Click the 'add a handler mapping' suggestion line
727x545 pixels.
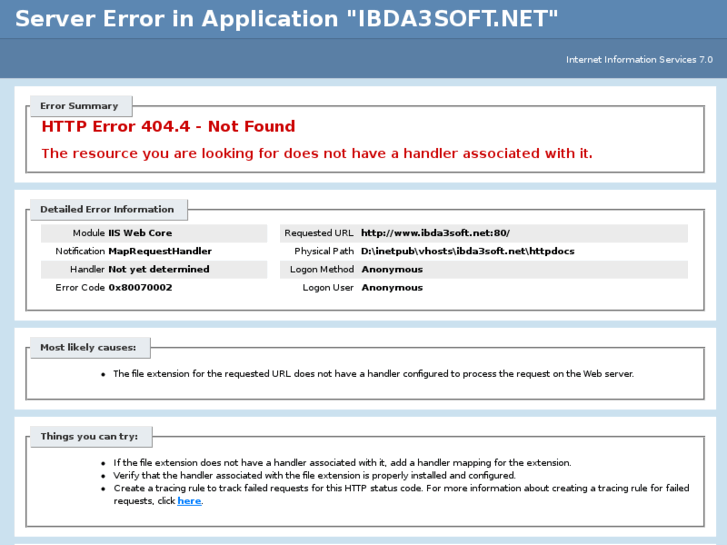[x=342, y=462]
